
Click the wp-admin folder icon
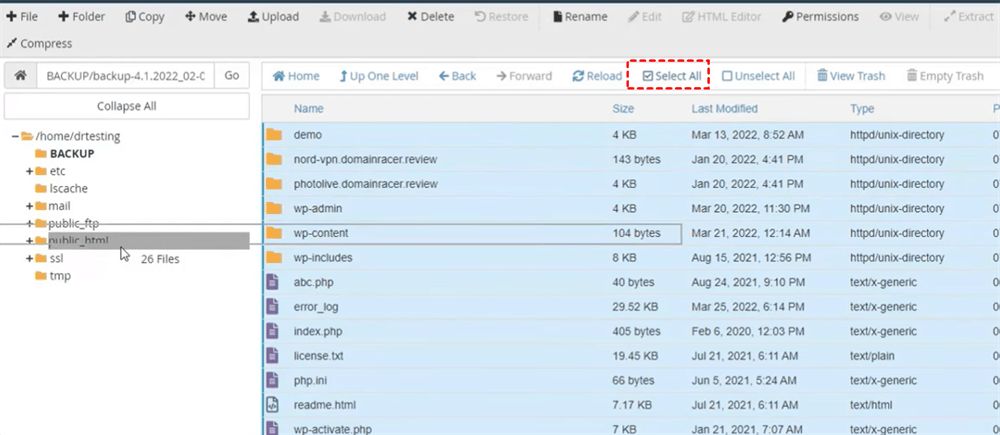[x=274, y=209]
